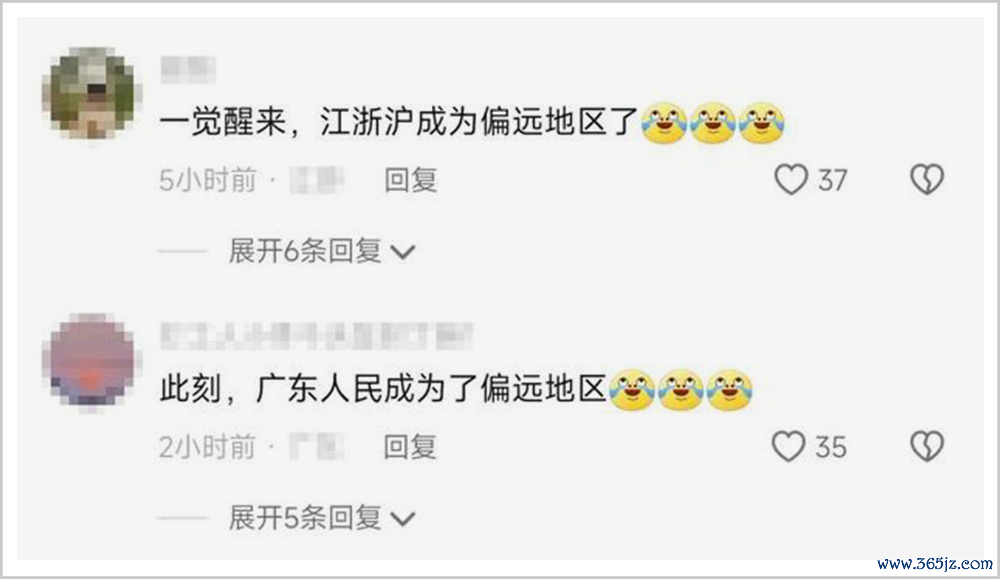Open first commenter's avatar
The height and width of the screenshot is (579, 1000).
[x=92, y=93]
